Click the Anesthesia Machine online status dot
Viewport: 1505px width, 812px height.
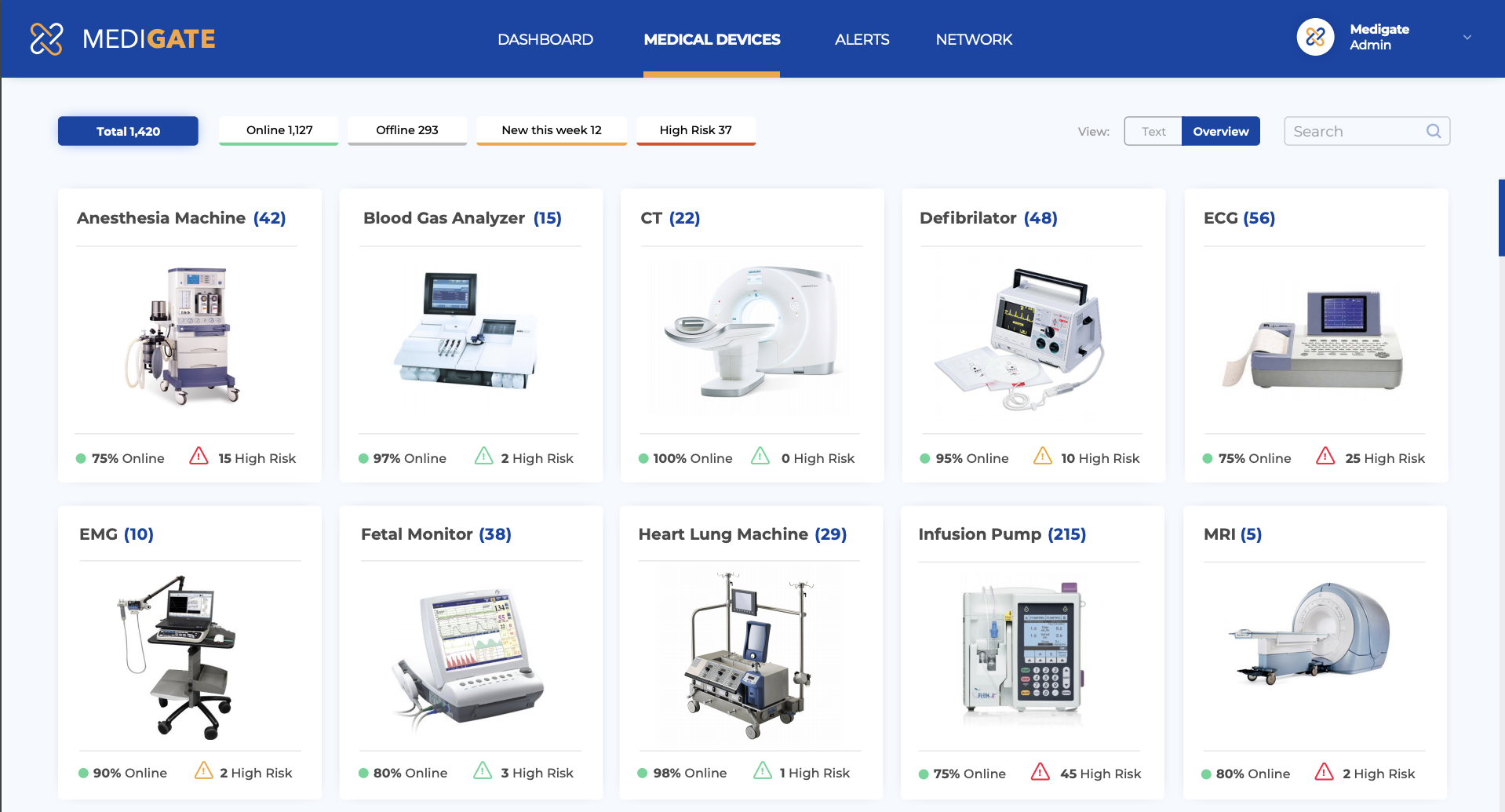pos(81,459)
